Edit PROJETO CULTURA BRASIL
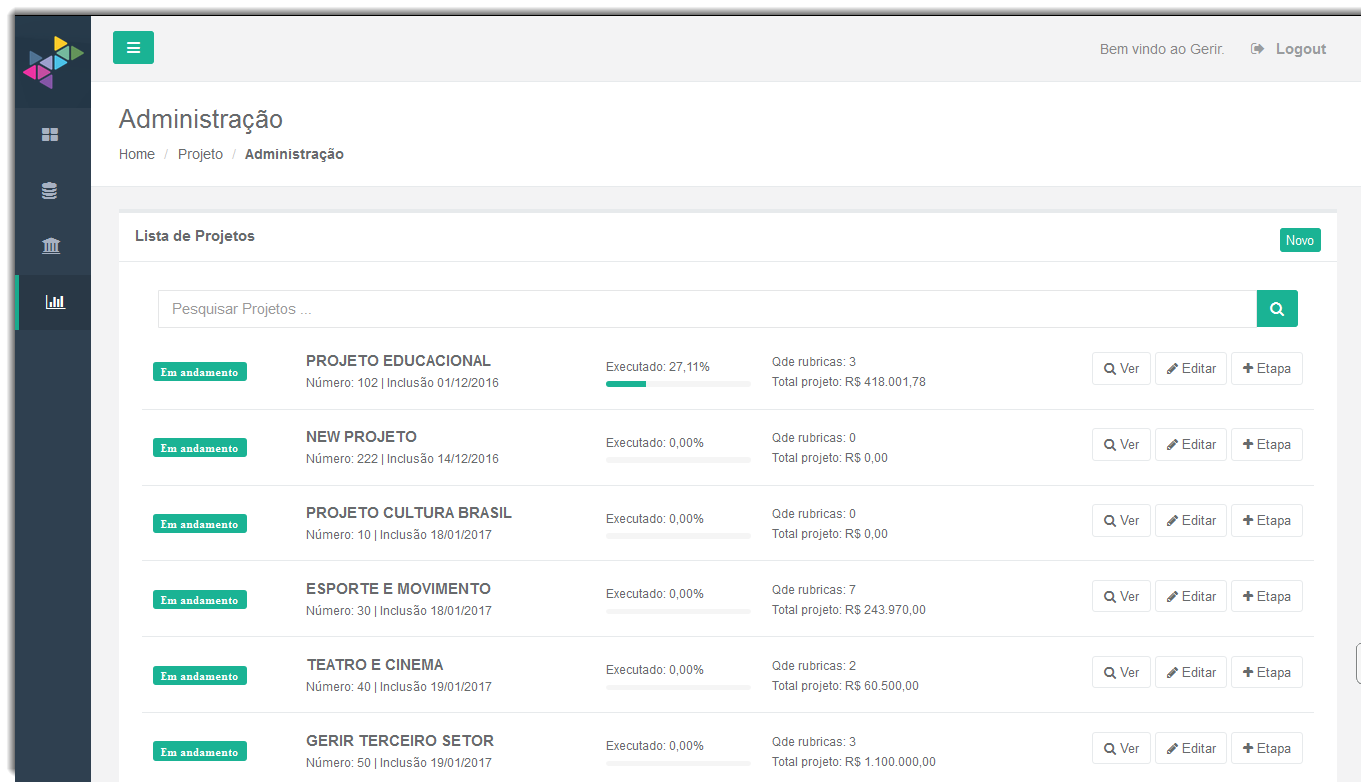Viewport: 1361px width, 782px height. (1191, 520)
